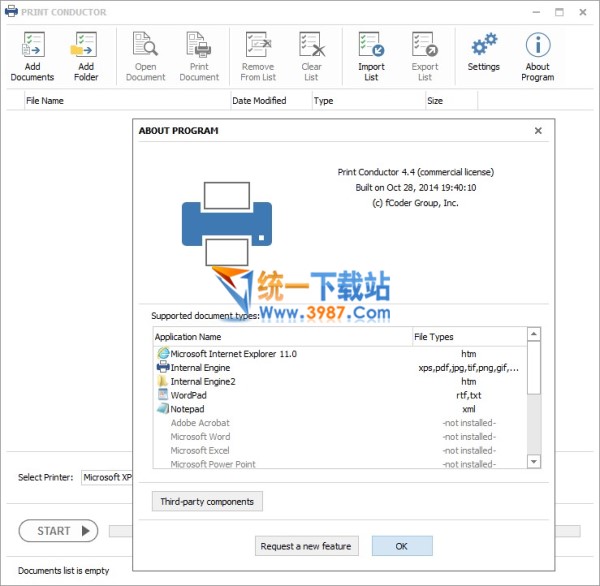This screenshot has width=600, height=586.
Task: Click the '(c) fCoder Group, Inc.' text
Action: [415, 203]
